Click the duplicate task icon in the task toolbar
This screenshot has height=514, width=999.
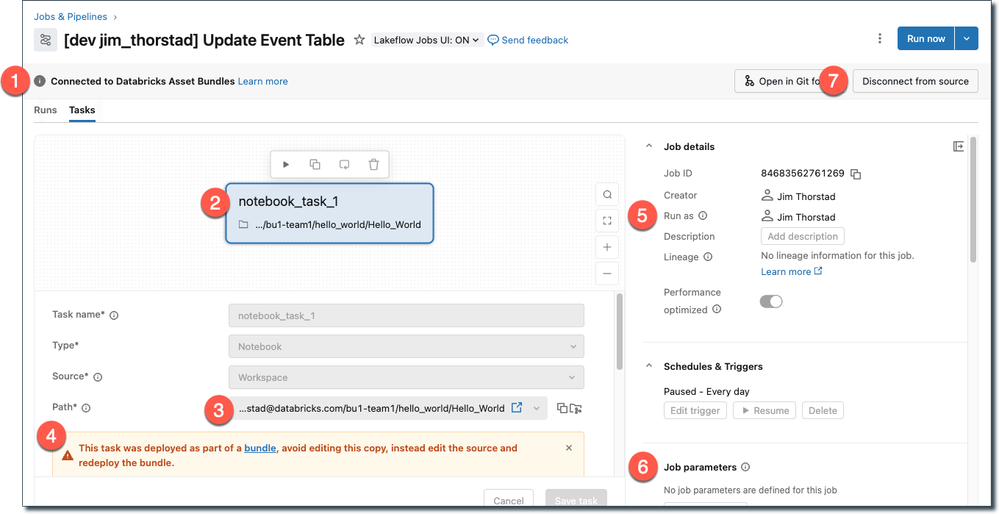(x=315, y=164)
